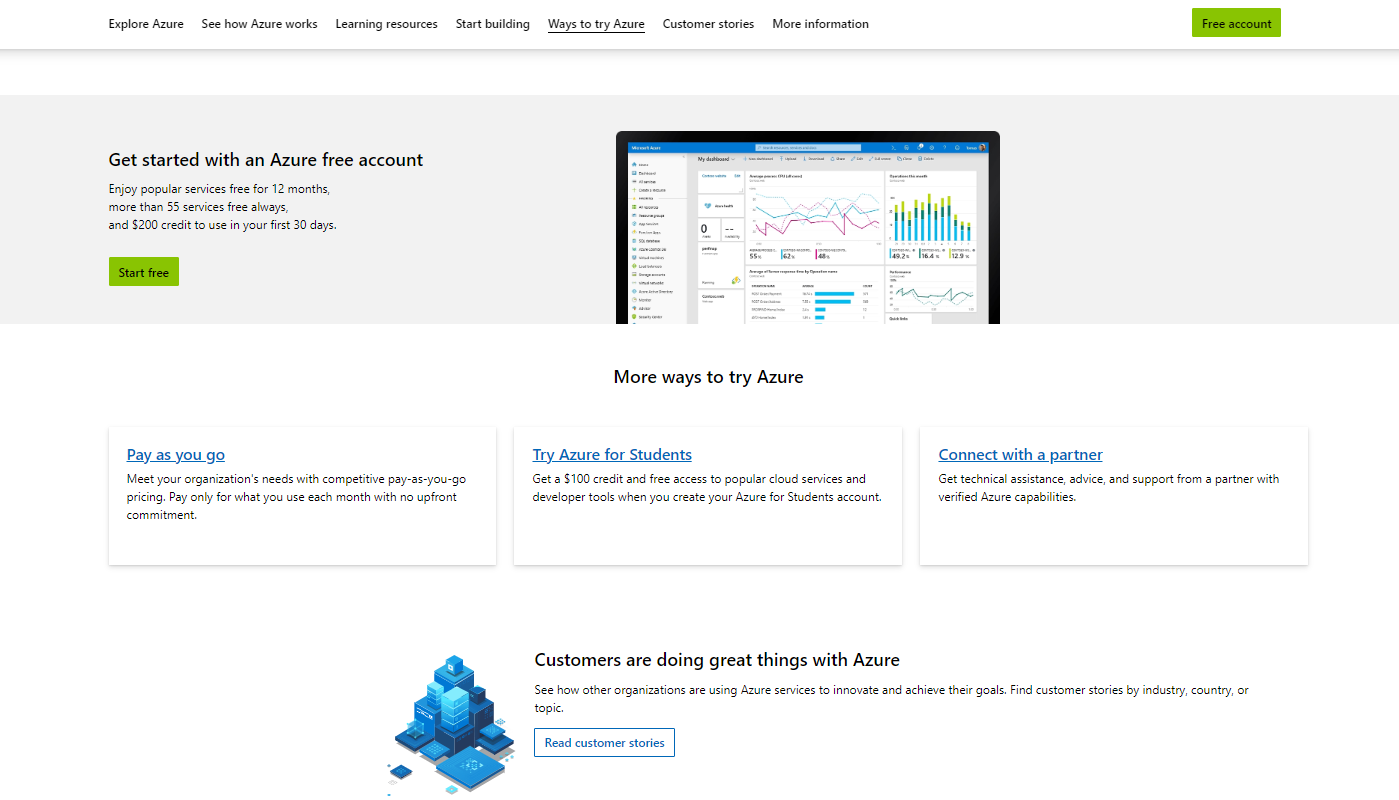1399x800 pixels.
Task: Click the heading "Customers are doing great things with Azure"
Action: (x=717, y=660)
